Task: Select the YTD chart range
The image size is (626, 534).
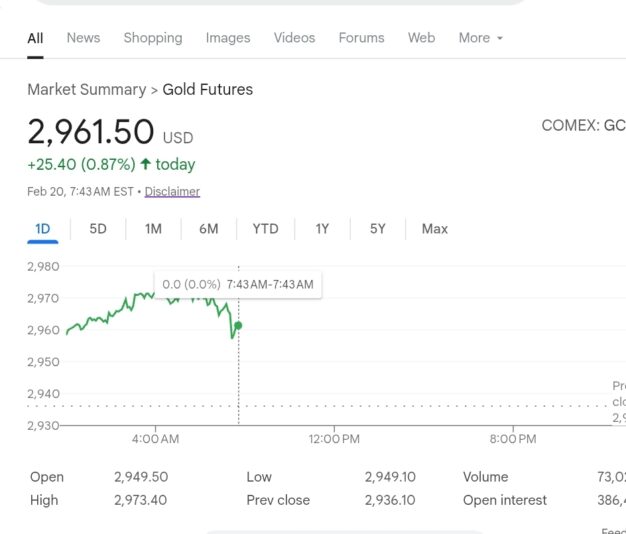Action: click(265, 229)
